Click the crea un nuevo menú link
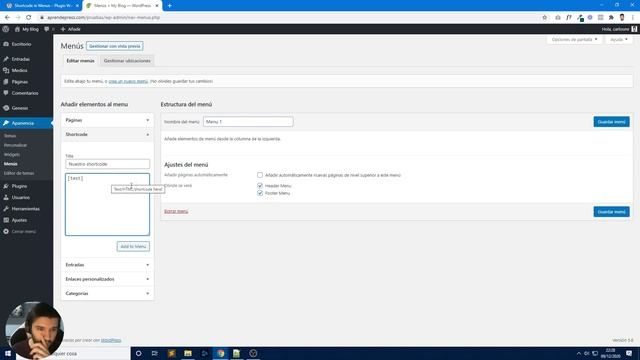The width and height of the screenshot is (640, 360). coord(128,81)
